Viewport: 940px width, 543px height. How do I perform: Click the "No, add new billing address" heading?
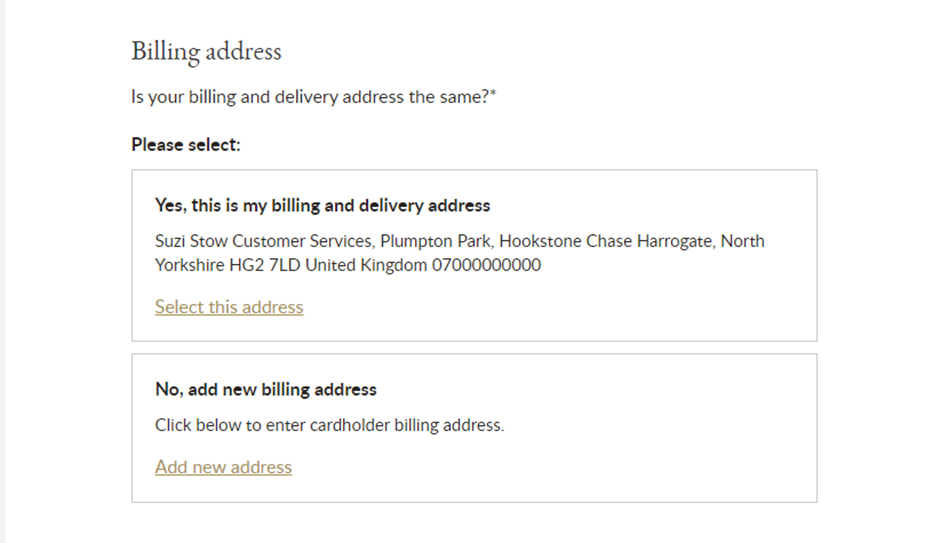tap(265, 389)
